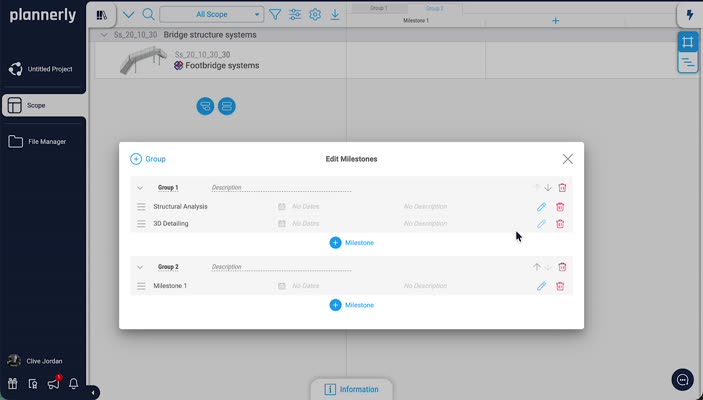Edit the Milestone 1 entry

pos(541,286)
